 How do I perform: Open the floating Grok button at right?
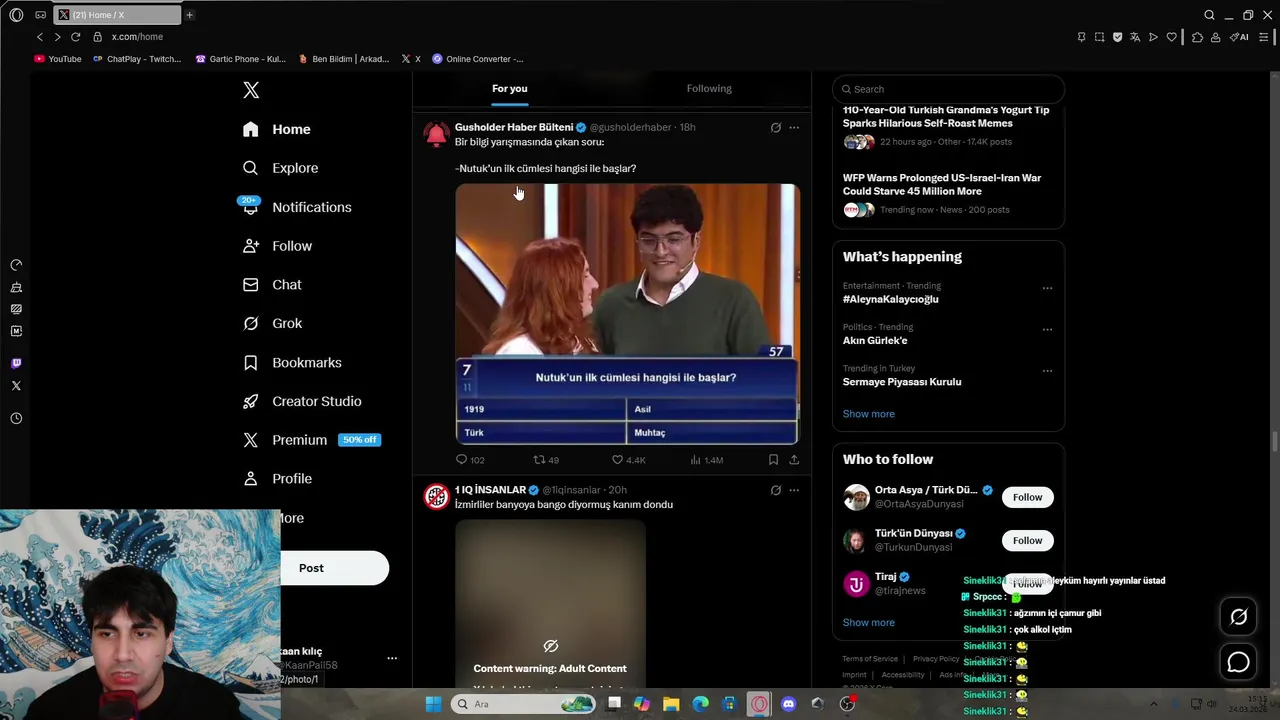click(x=1238, y=617)
